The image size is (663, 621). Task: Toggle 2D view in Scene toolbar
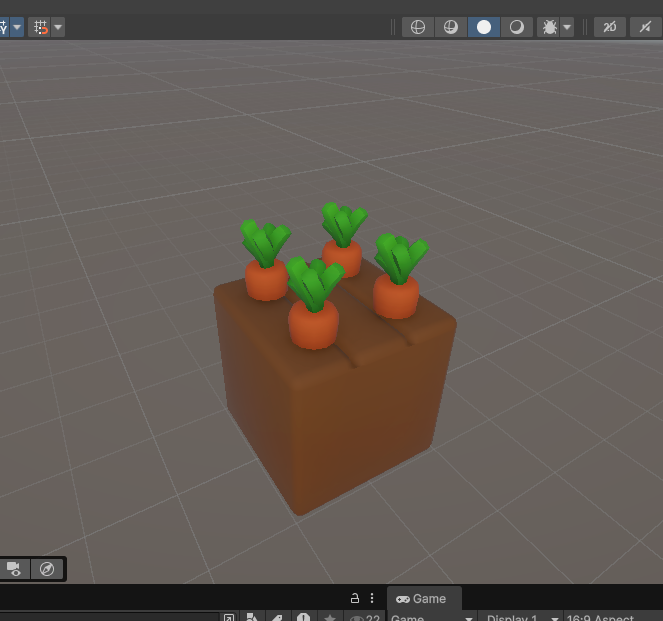coord(610,27)
